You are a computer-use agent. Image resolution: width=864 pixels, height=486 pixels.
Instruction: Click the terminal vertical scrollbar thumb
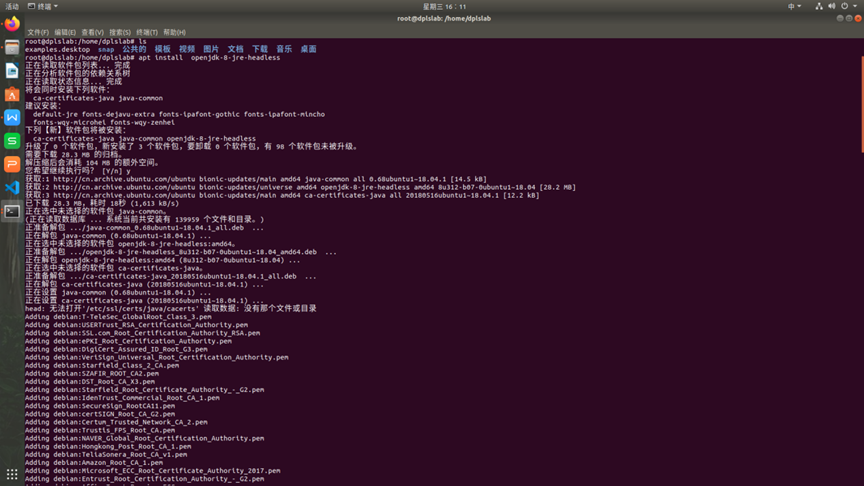coord(862,104)
